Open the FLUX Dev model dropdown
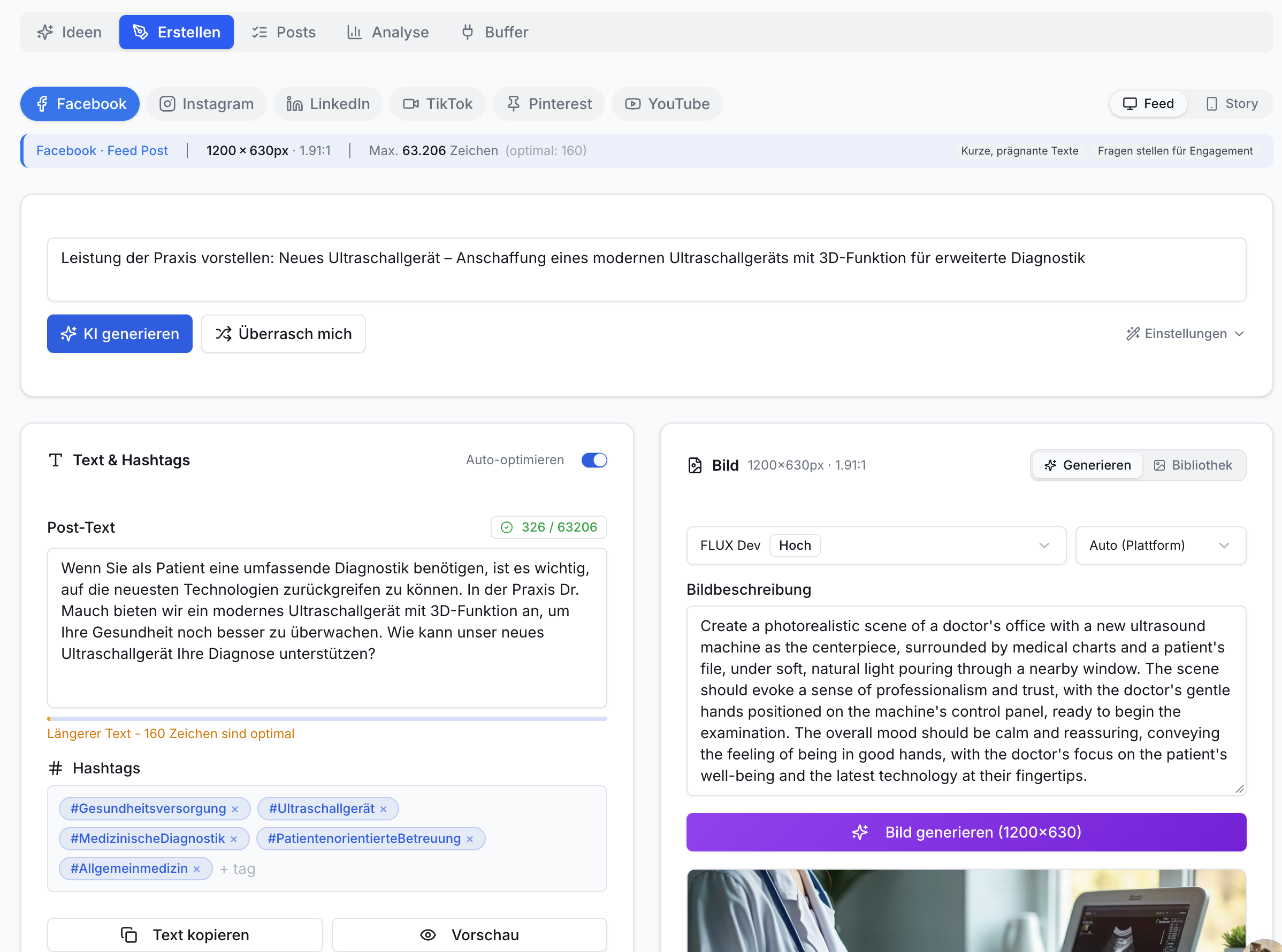 tap(876, 545)
